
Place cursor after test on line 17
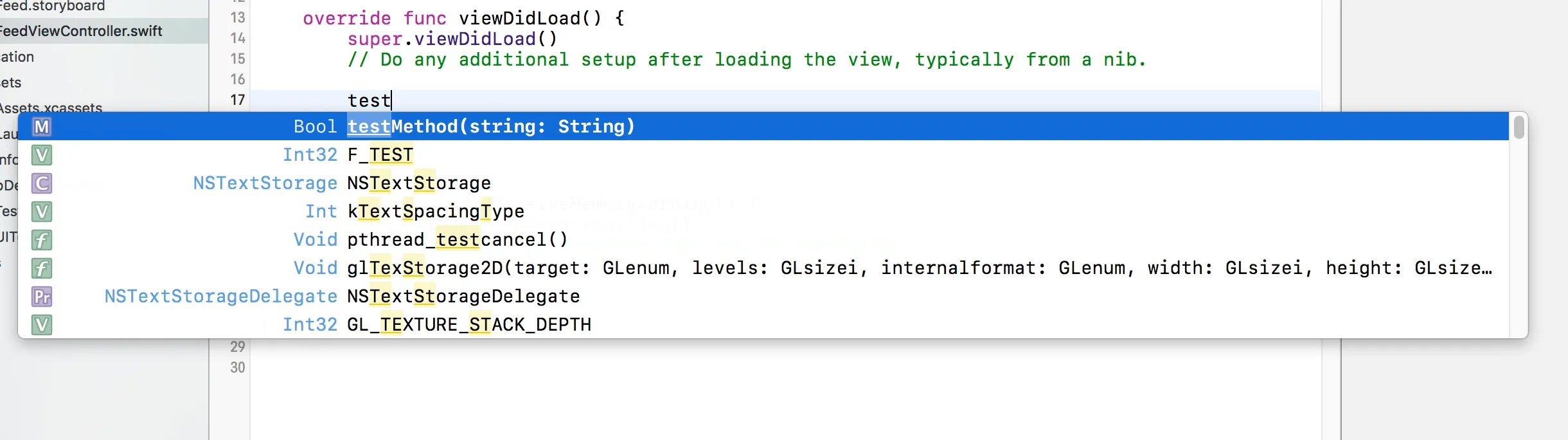pos(391,100)
